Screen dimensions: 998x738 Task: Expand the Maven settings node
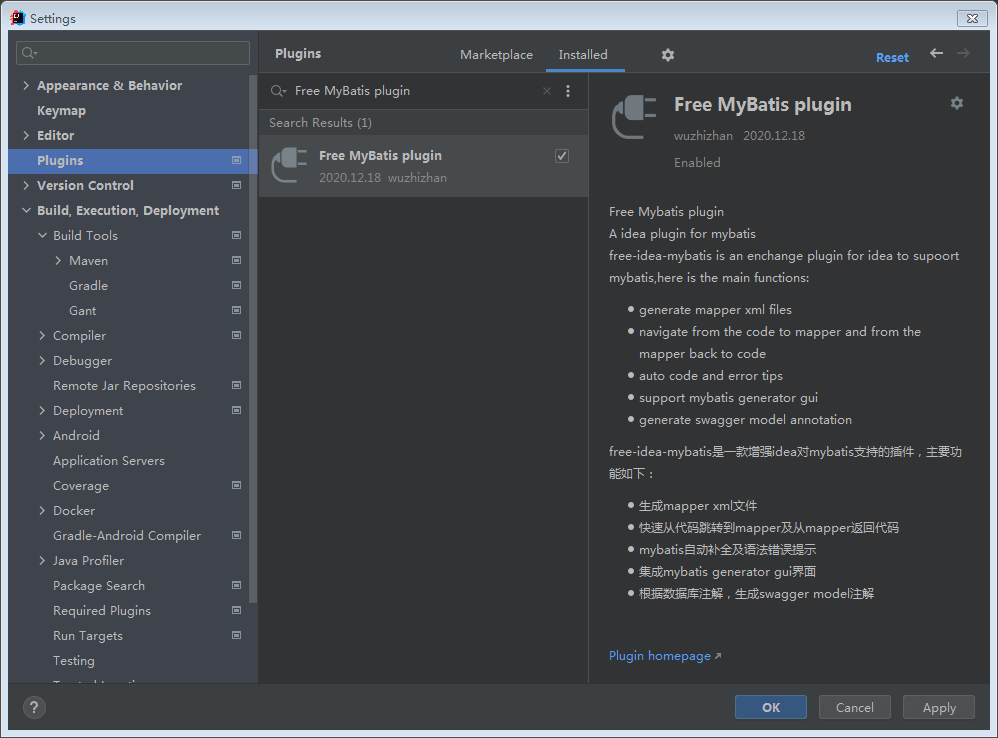(x=58, y=261)
